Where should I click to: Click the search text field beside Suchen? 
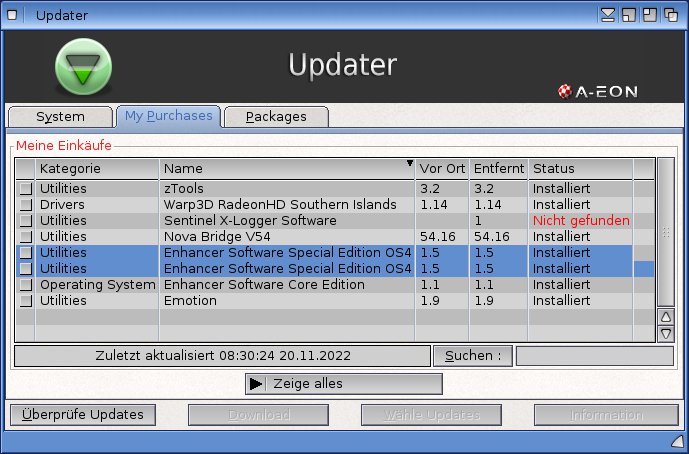point(595,356)
